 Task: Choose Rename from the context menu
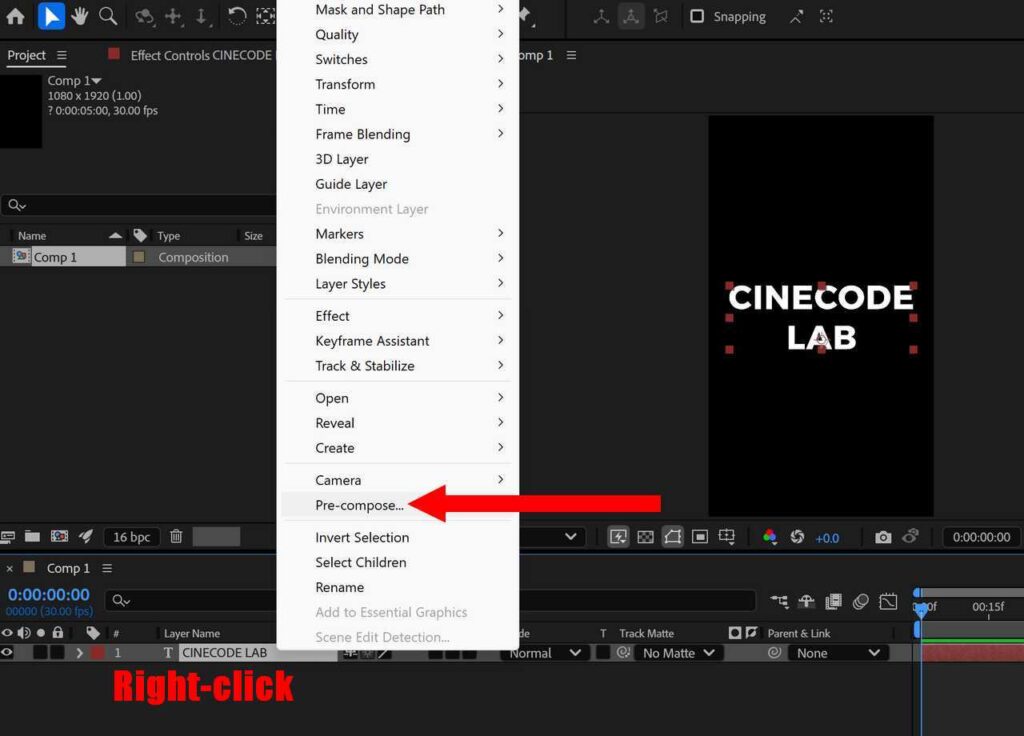click(398, 587)
